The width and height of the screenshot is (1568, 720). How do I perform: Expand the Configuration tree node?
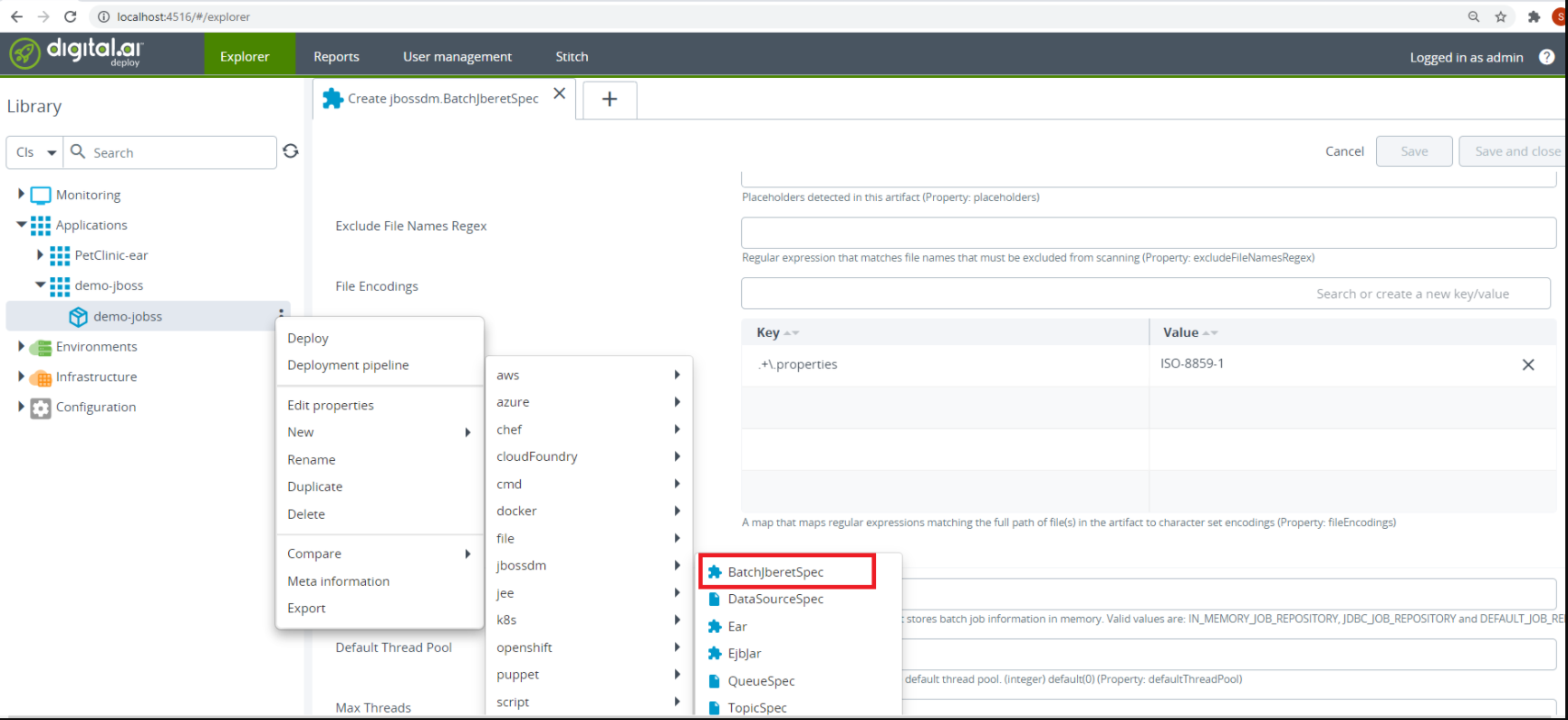[x=21, y=407]
